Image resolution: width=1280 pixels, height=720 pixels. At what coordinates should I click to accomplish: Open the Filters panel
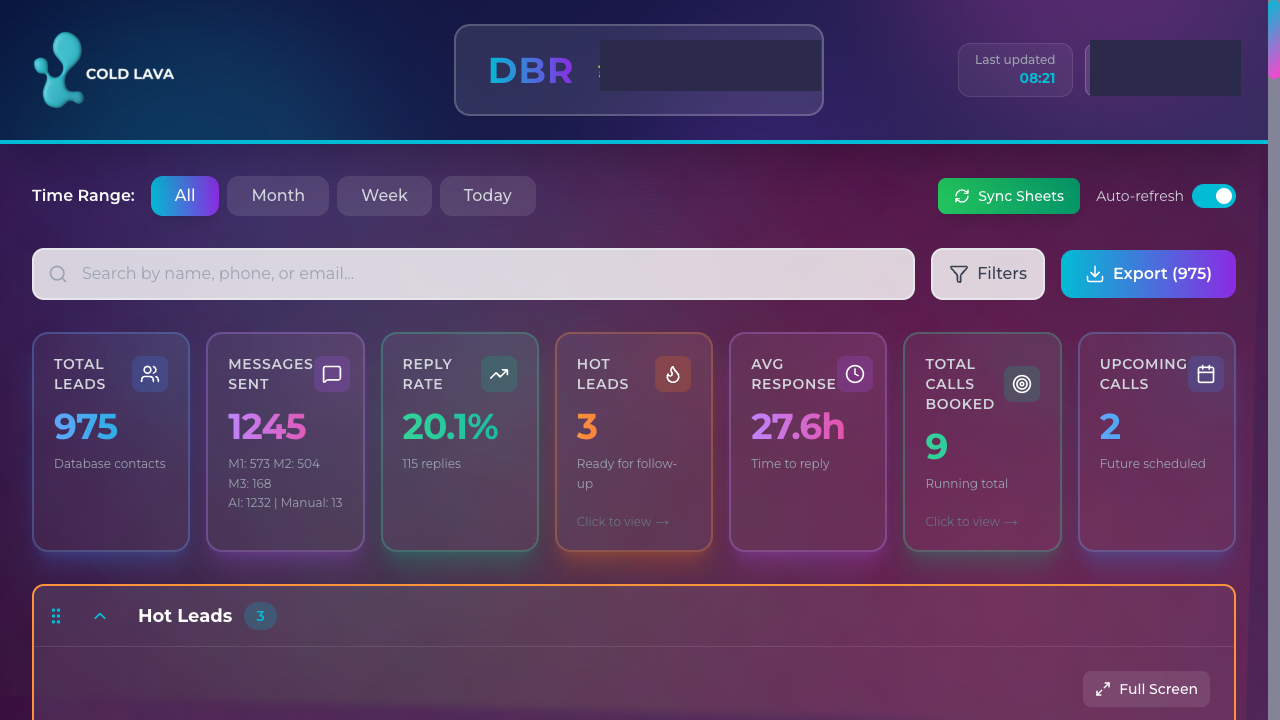click(987, 273)
